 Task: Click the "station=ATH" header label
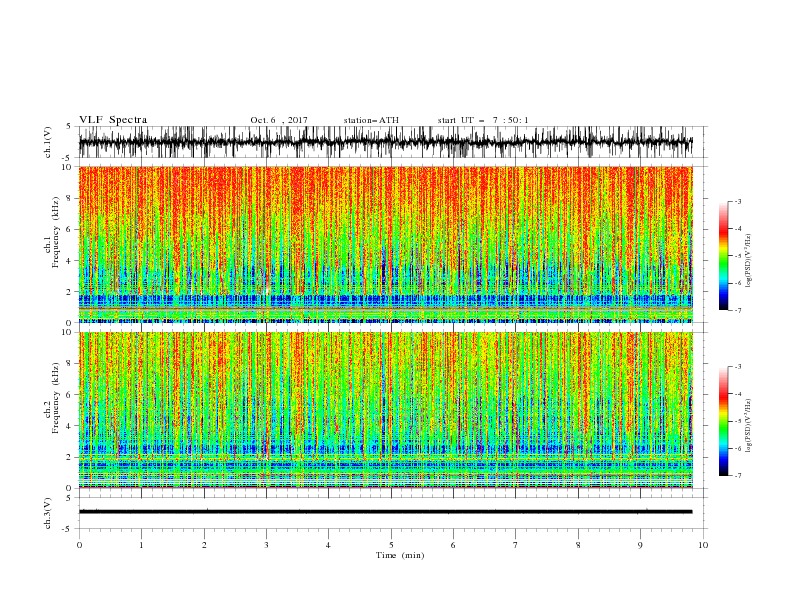coord(371,120)
